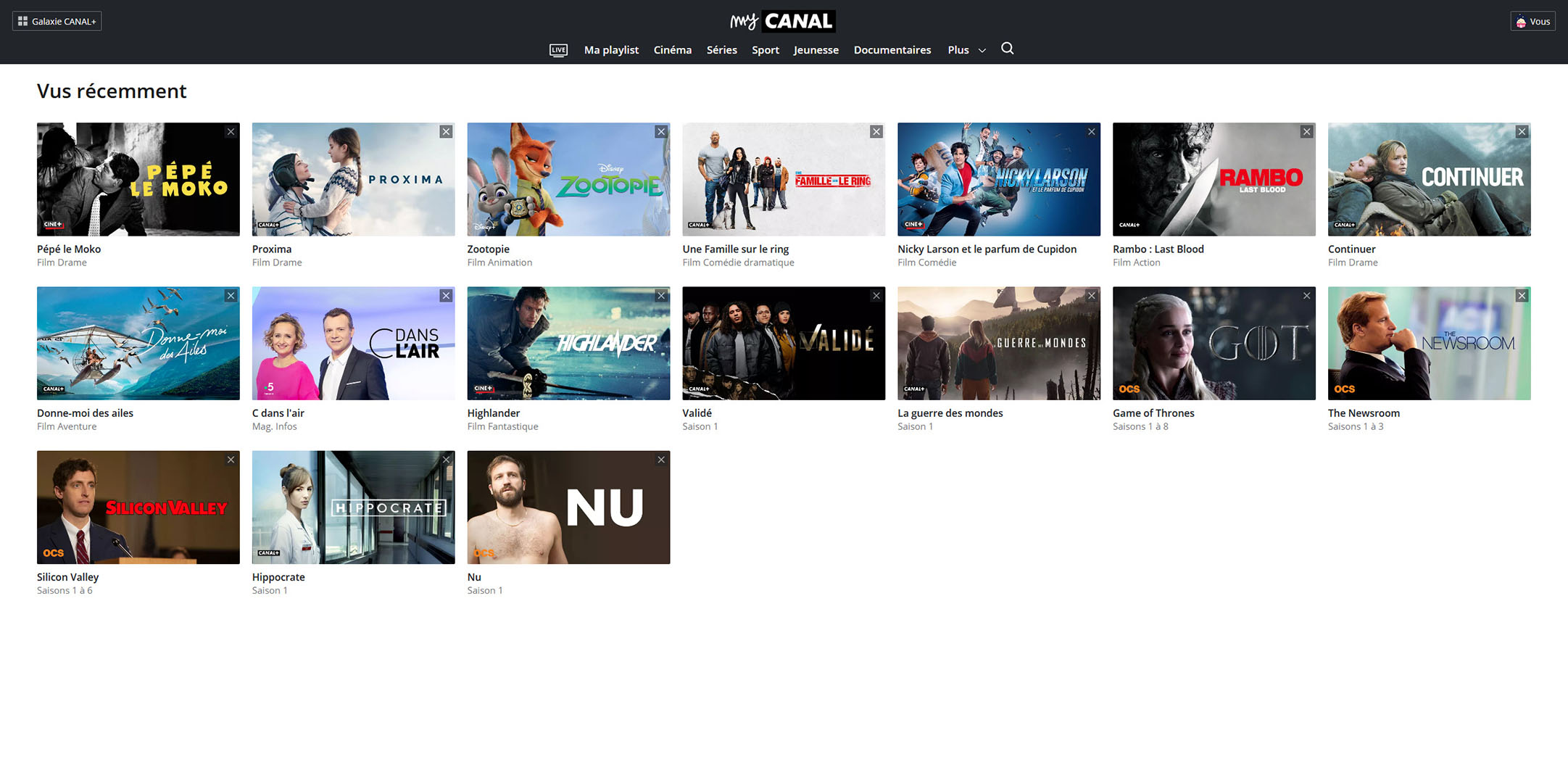Open Galaxie CANAL+ button
This screenshot has height=783, width=1568.
(57, 21)
